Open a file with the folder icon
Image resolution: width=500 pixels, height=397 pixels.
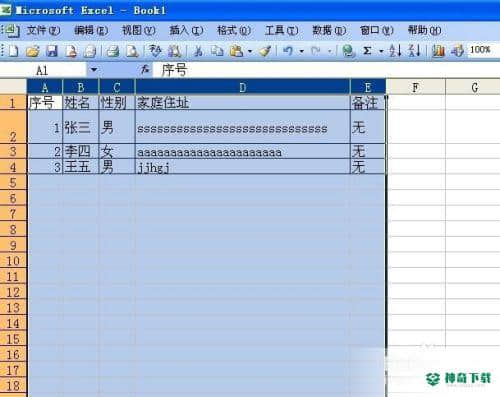[x=32, y=51]
